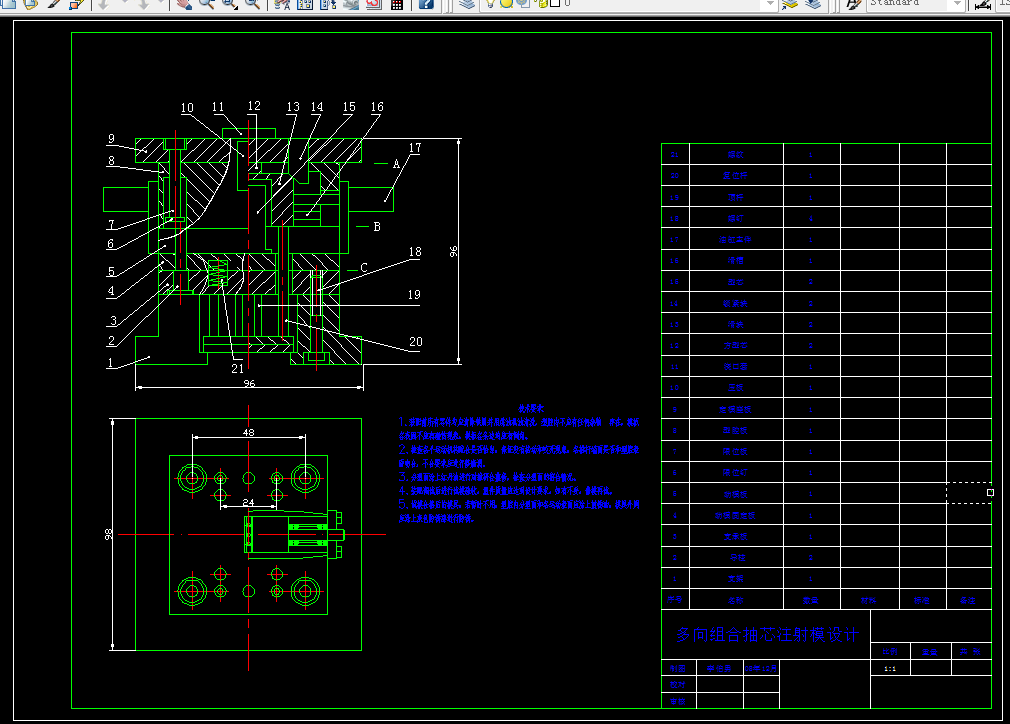Viewport: 1010px width, 724px height.
Task: Open the Tool Palettes window icon
Action: [x=328, y=4]
